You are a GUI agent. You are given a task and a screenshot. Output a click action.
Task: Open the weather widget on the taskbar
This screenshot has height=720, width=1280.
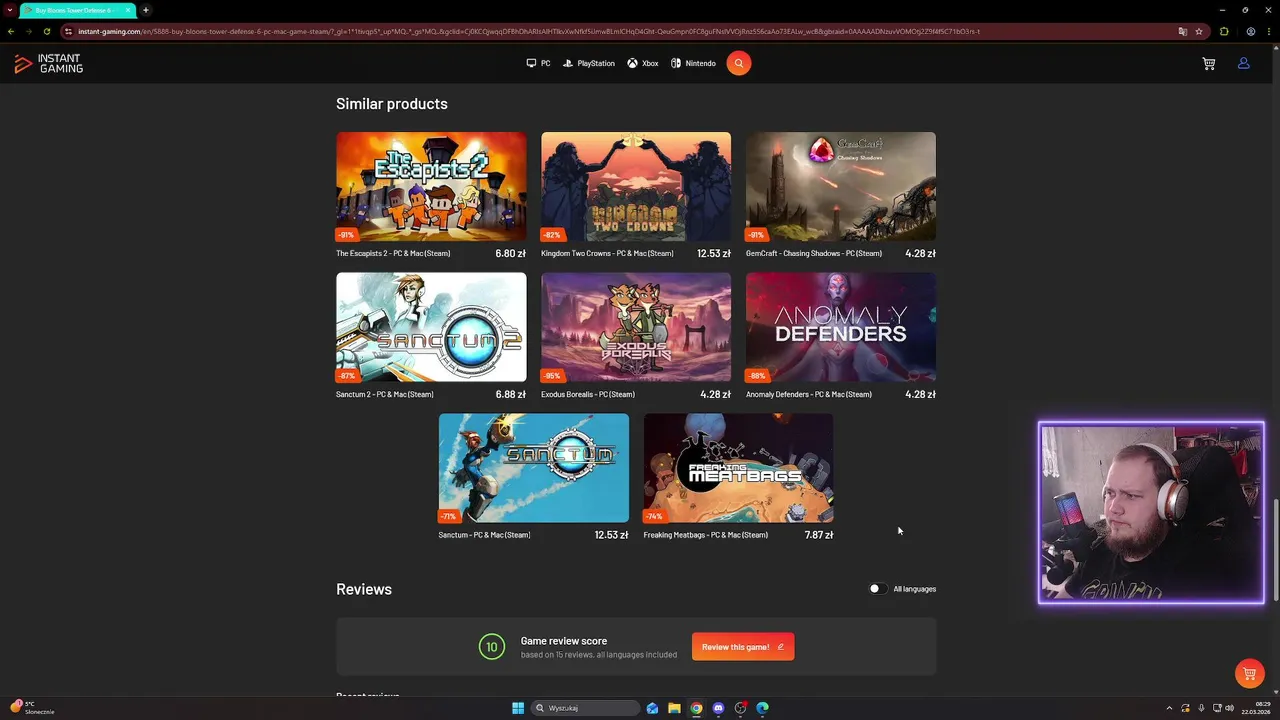pos(32,707)
